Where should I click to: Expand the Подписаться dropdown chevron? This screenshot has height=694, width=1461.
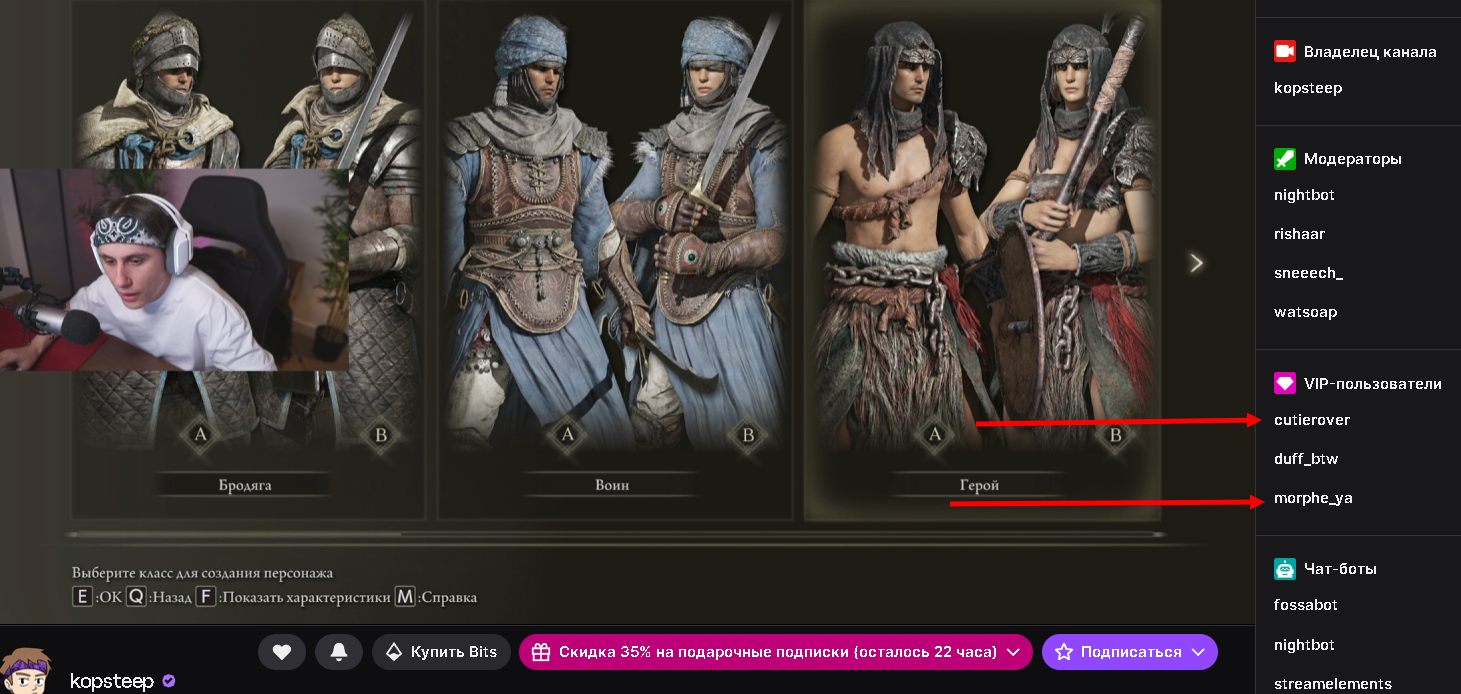tap(1199, 652)
